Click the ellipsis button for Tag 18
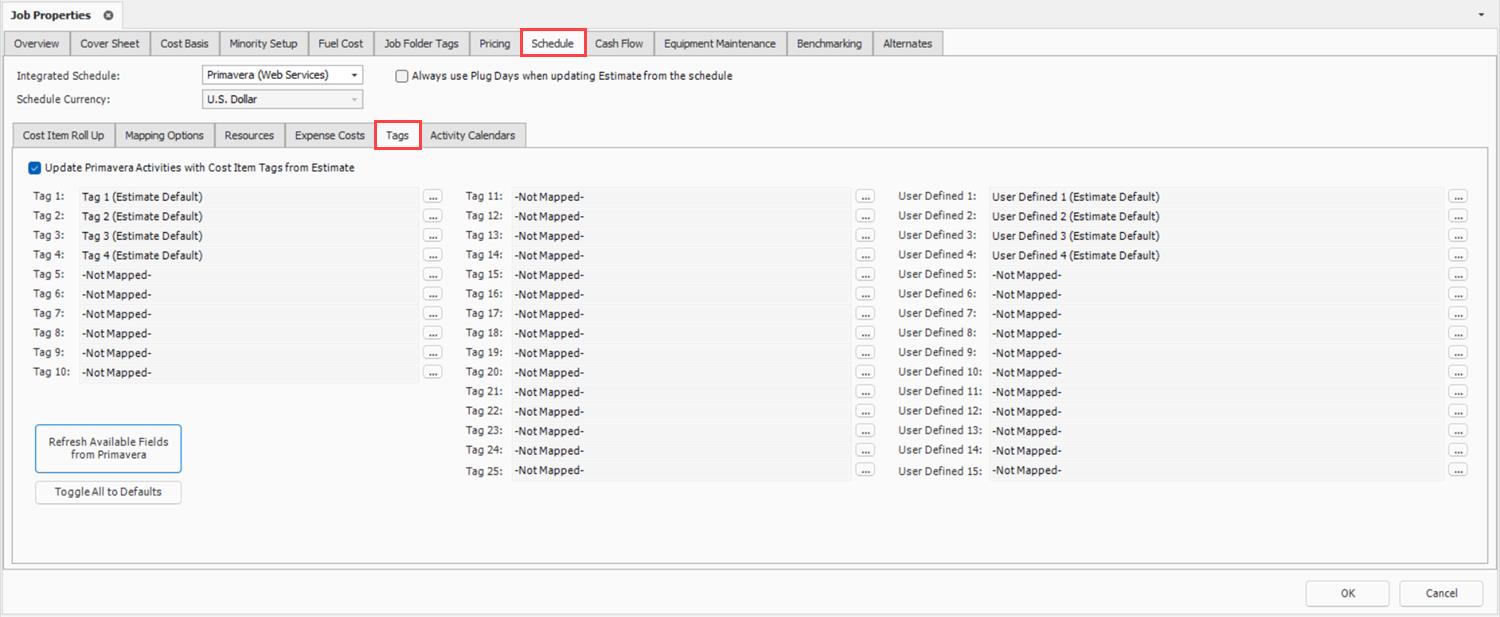 [x=865, y=333]
